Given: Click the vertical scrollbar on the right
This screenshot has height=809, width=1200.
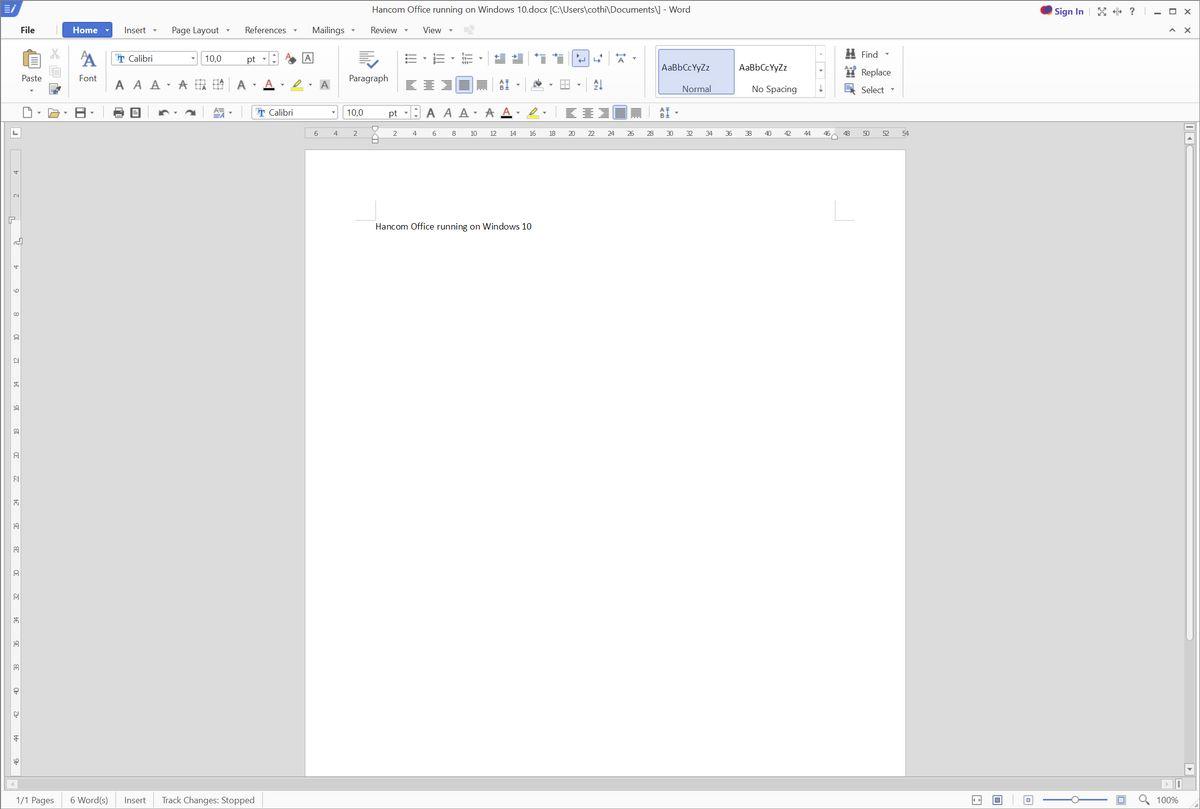Looking at the screenshot, I should [1189, 393].
